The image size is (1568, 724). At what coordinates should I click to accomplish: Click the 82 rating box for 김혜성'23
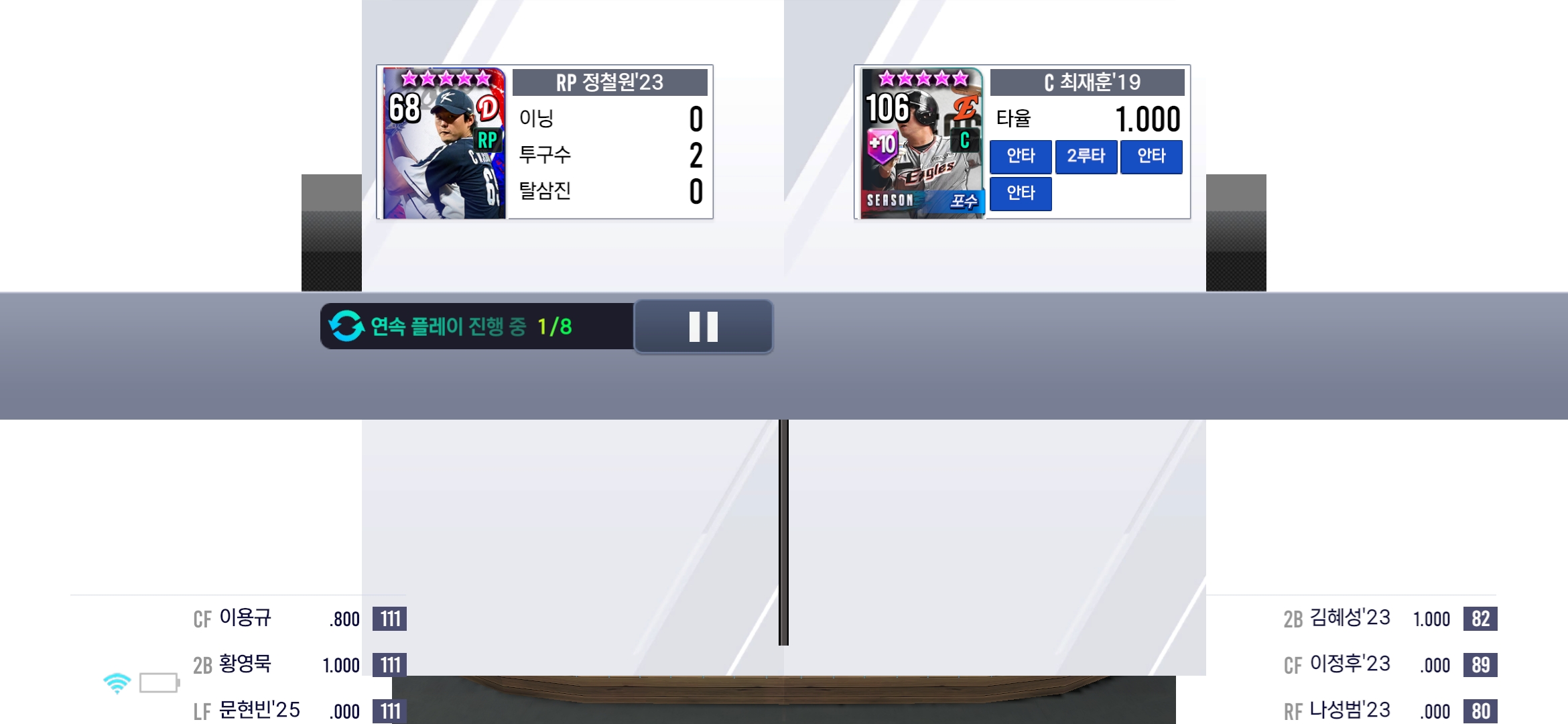1481,619
